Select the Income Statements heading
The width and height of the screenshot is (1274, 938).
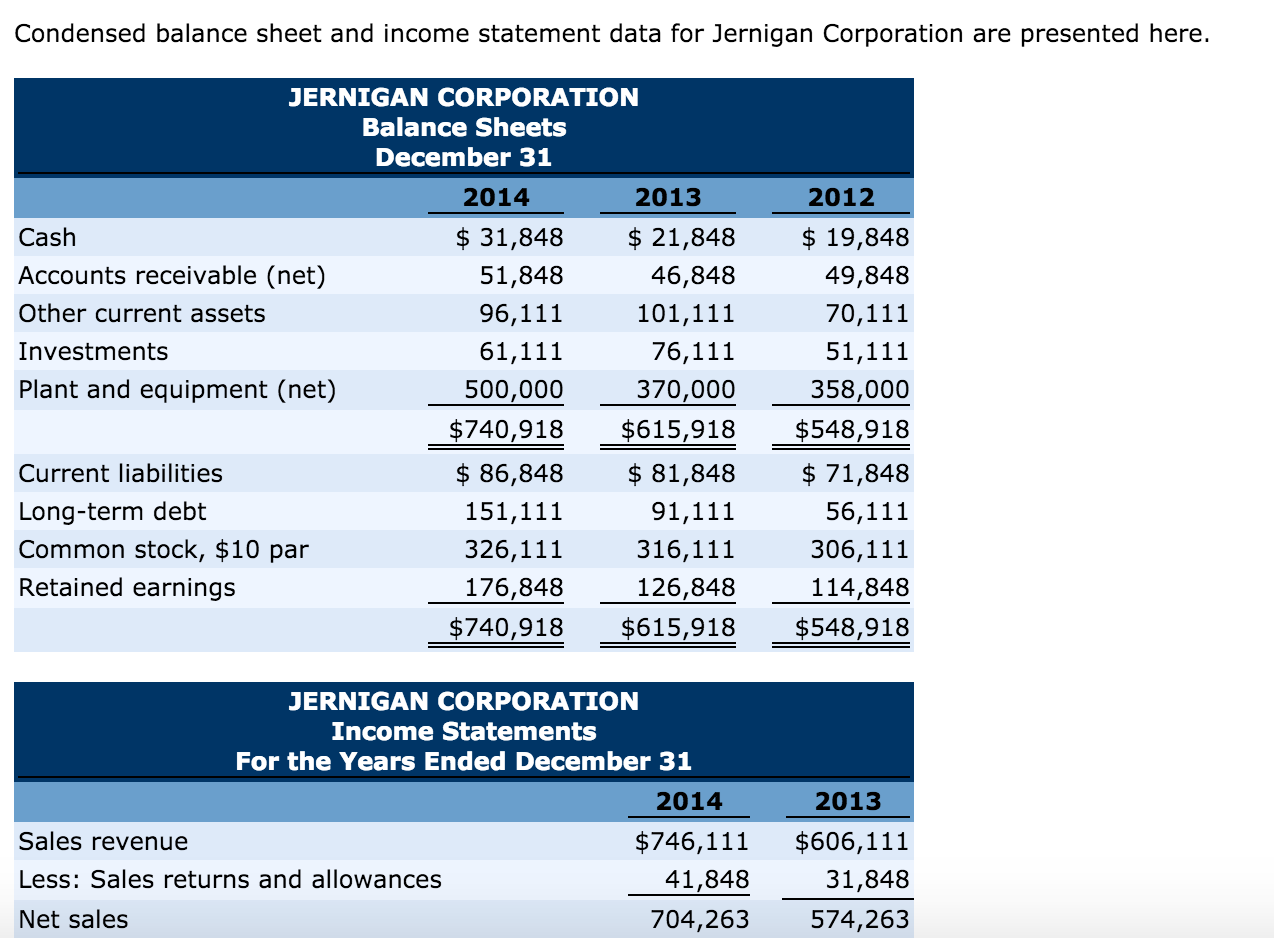click(x=463, y=731)
